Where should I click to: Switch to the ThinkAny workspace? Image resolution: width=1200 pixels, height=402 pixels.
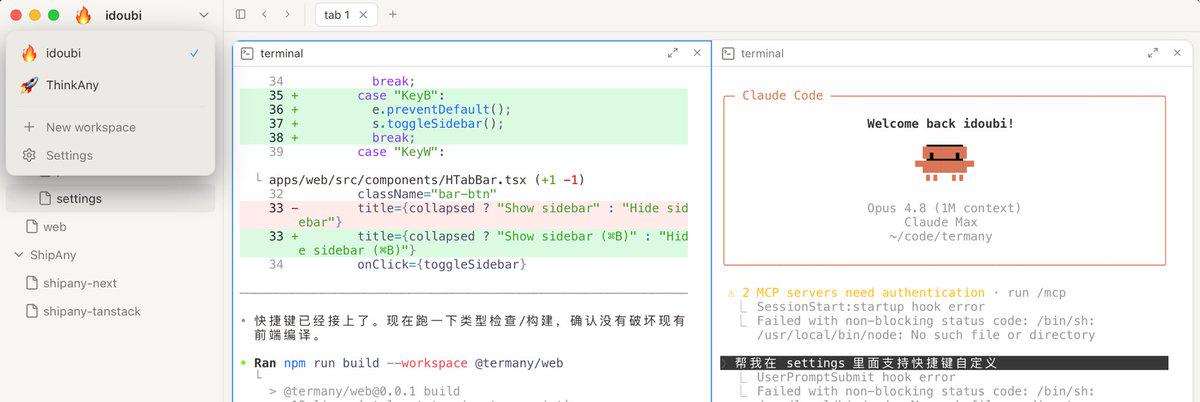[x=110, y=85]
